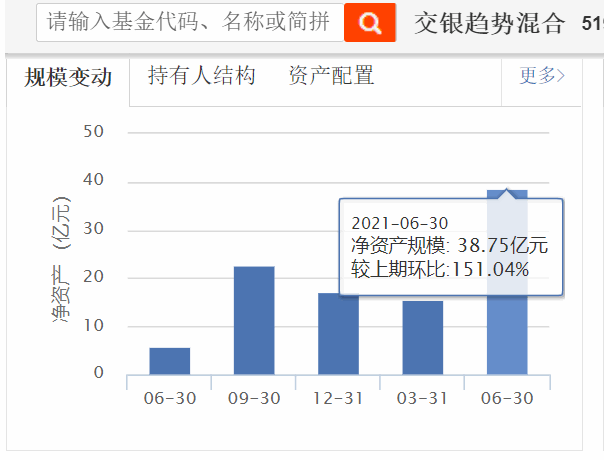
Task: Click the 交银趋势混合 fund title
Action: tap(490, 23)
